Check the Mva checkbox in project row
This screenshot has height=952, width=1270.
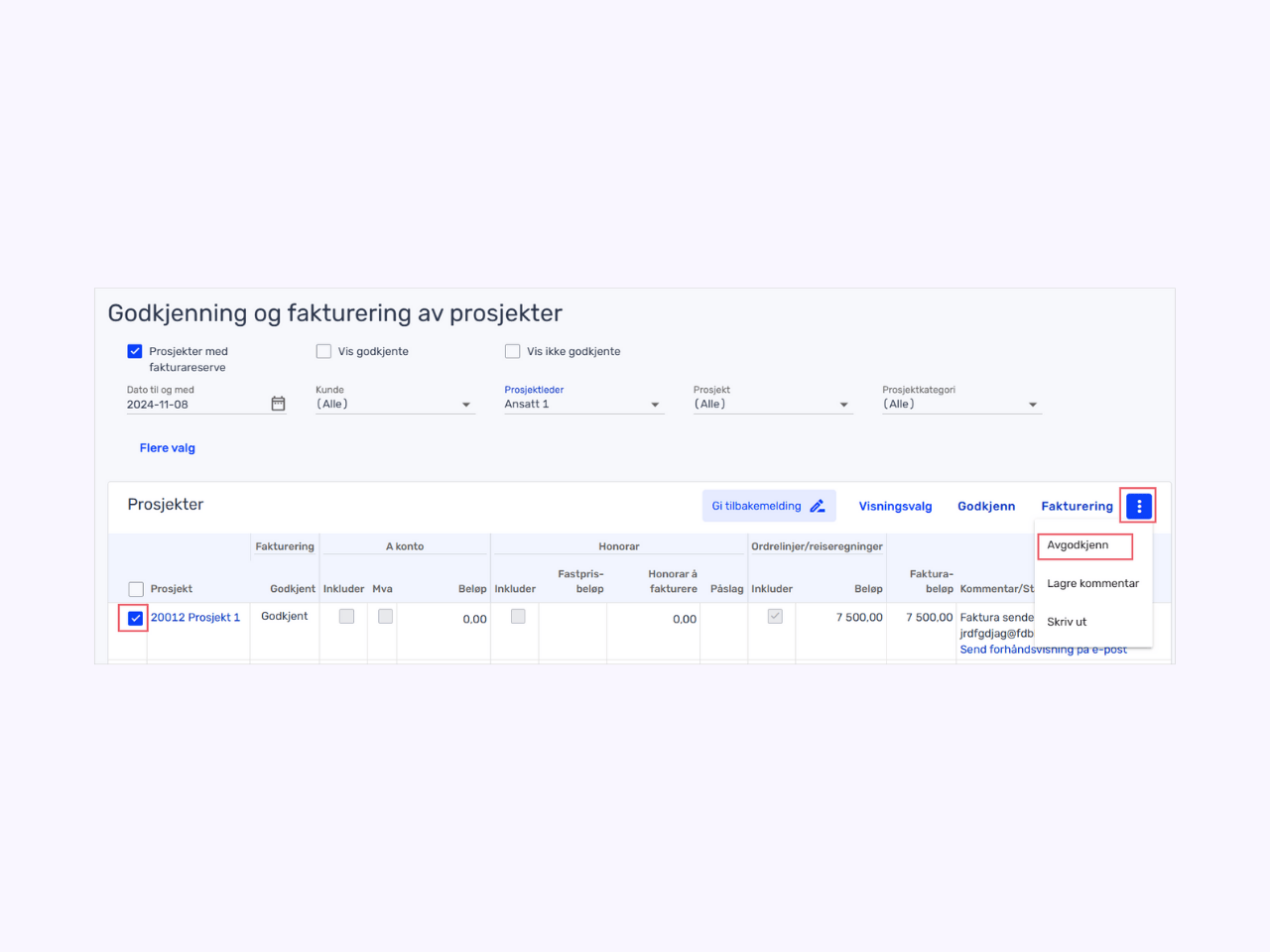(386, 617)
